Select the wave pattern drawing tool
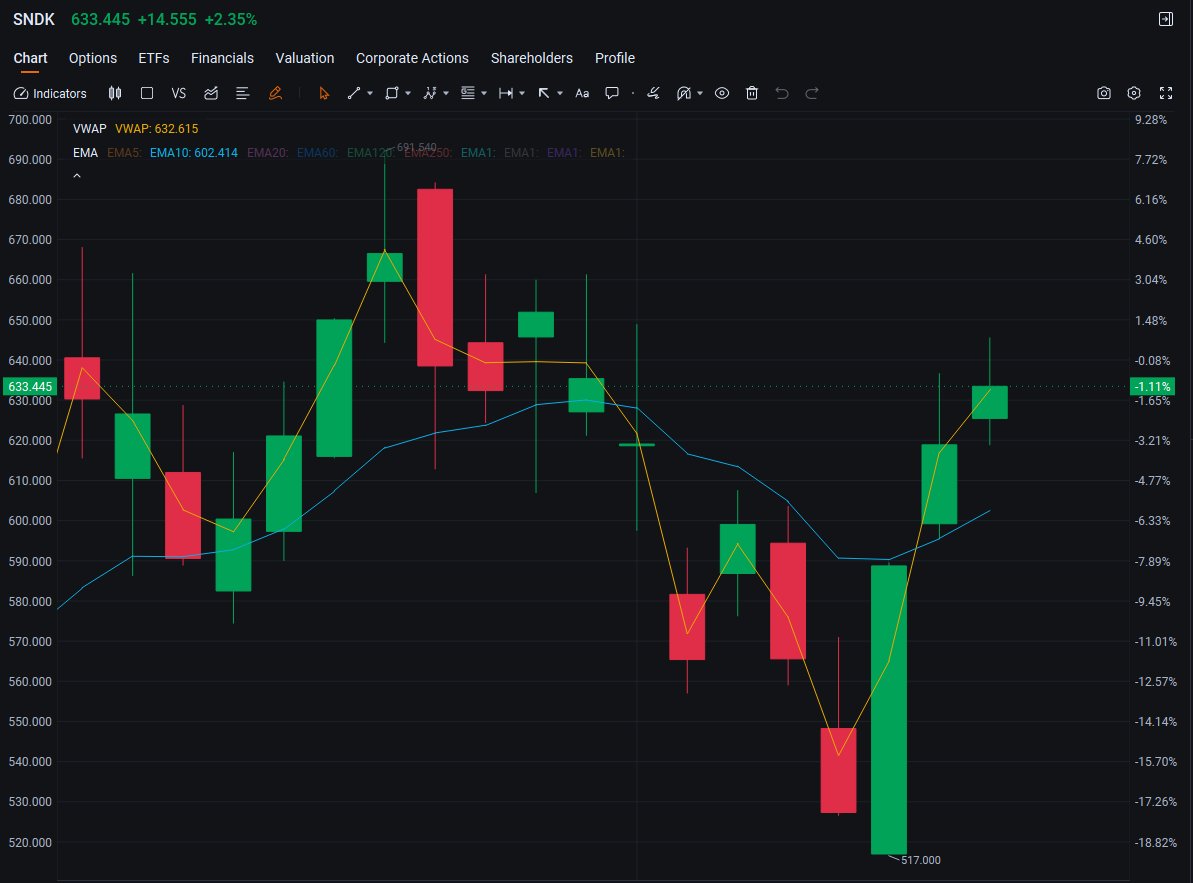Image resolution: width=1193 pixels, height=883 pixels. click(430, 94)
